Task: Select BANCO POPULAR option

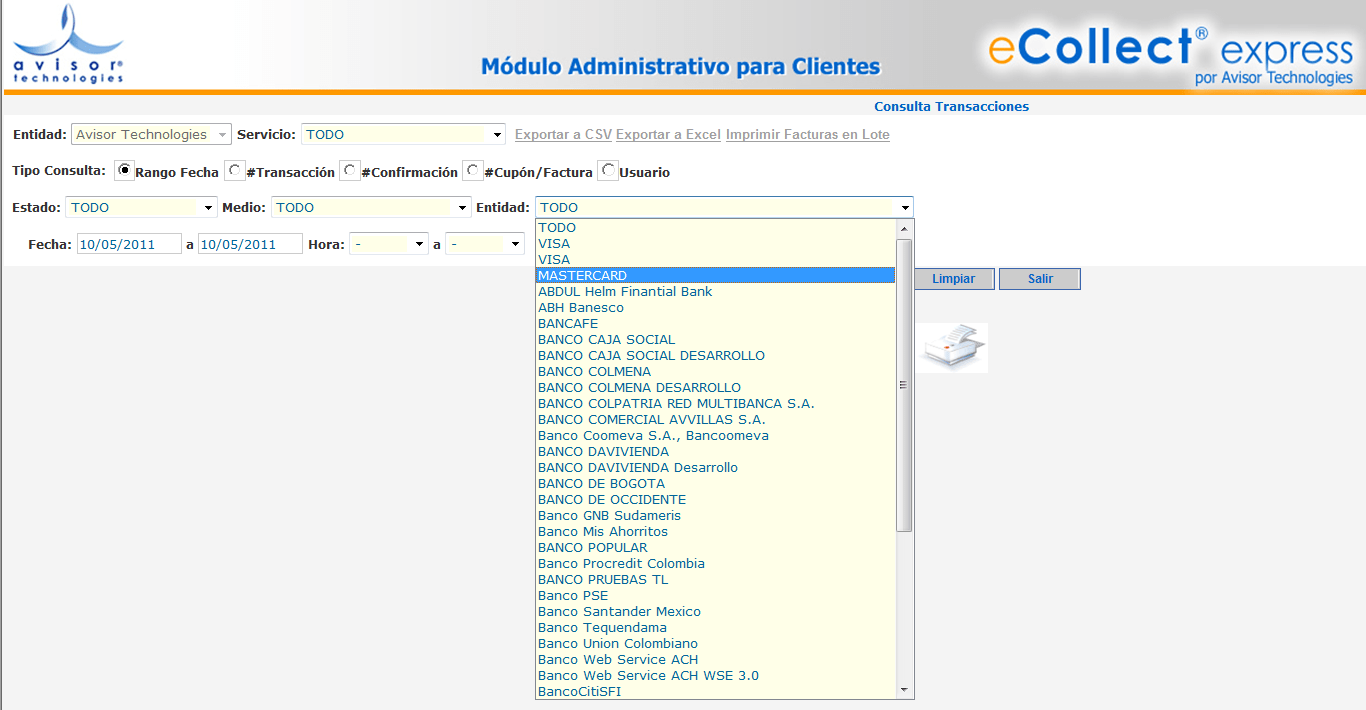Action: click(x=716, y=547)
